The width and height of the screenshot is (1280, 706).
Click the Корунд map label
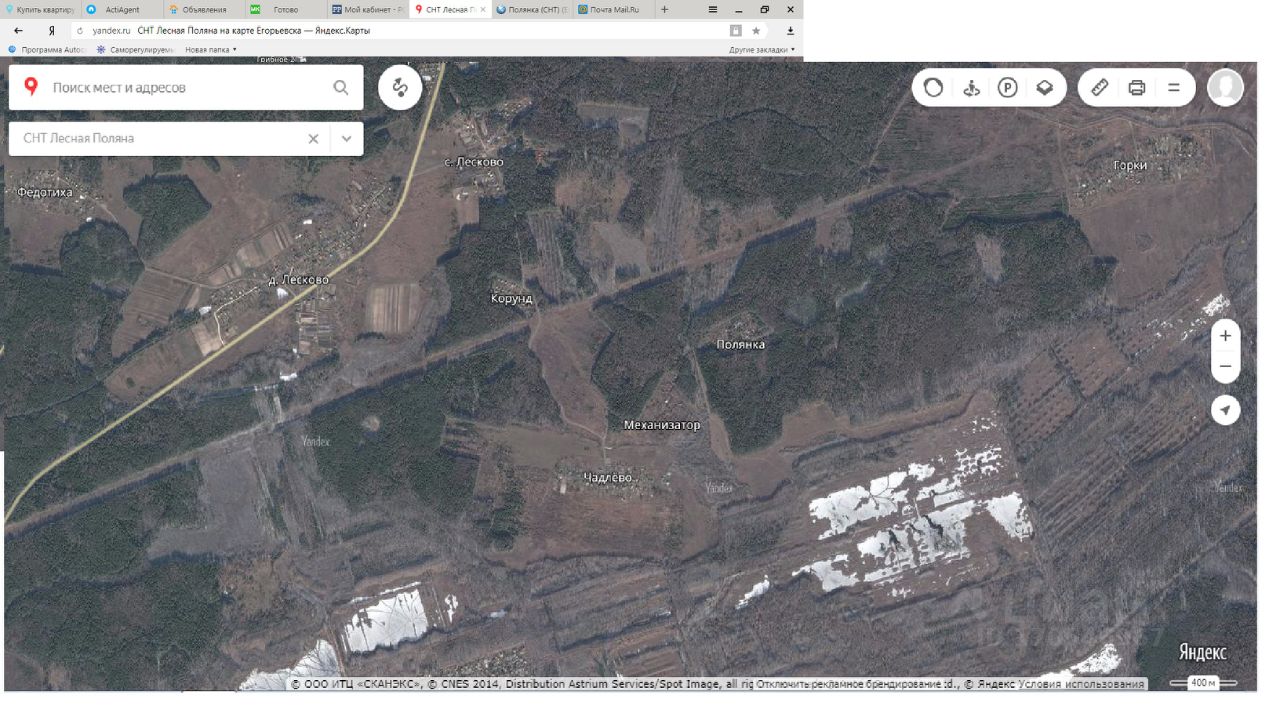512,298
